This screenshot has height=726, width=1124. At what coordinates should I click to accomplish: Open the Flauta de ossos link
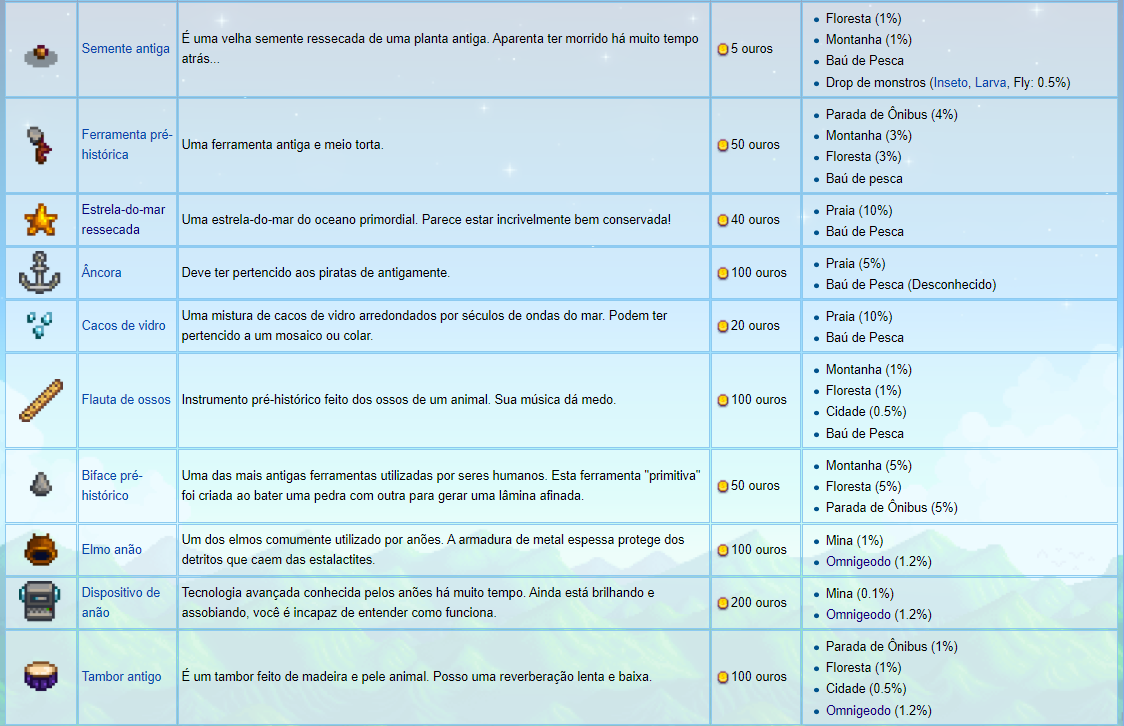coord(126,400)
